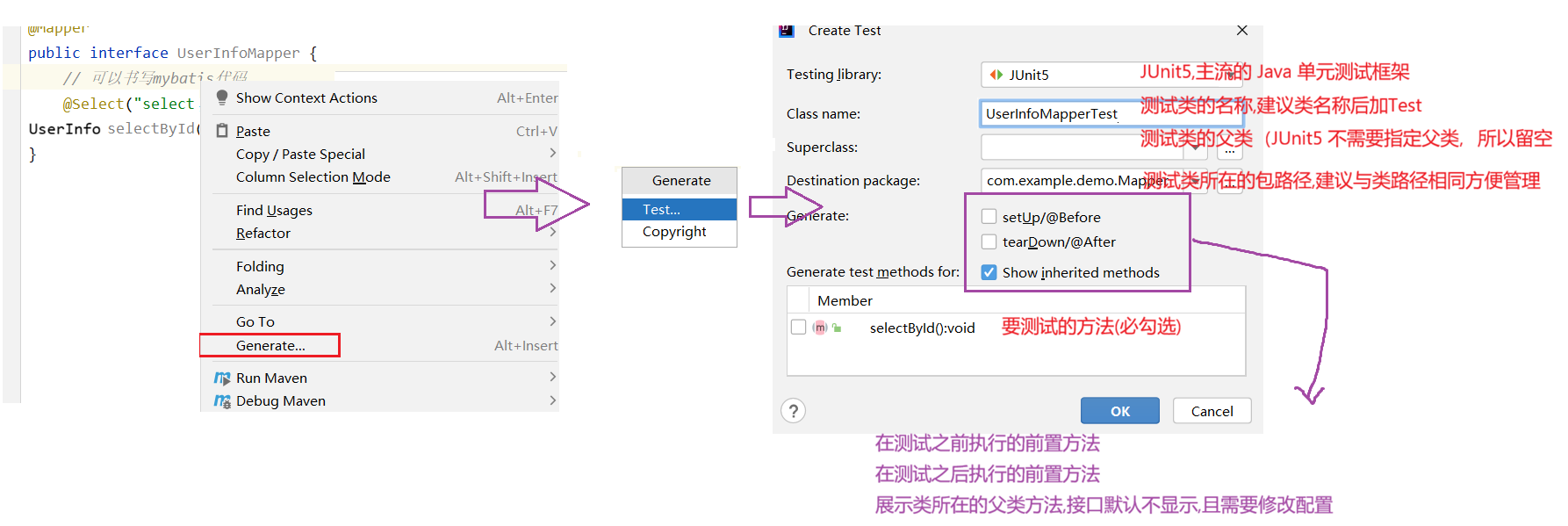Open Go To menu entry
Viewport: 1568px width, 526px height.
pos(382,321)
